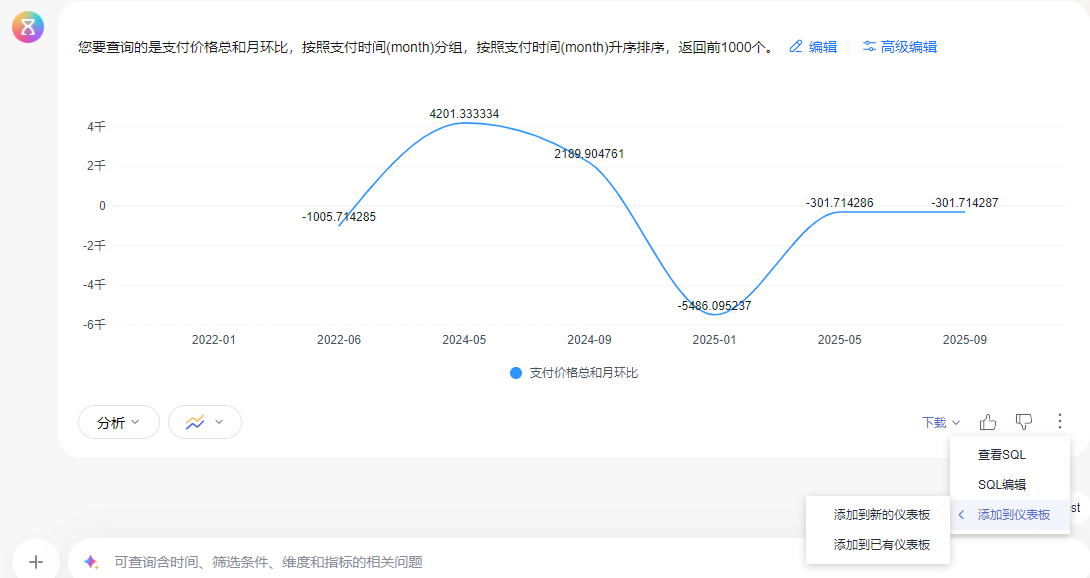This screenshot has width=1090, height=578.
Task: Click the 2024-05 axis label
Action: (464, 340)
